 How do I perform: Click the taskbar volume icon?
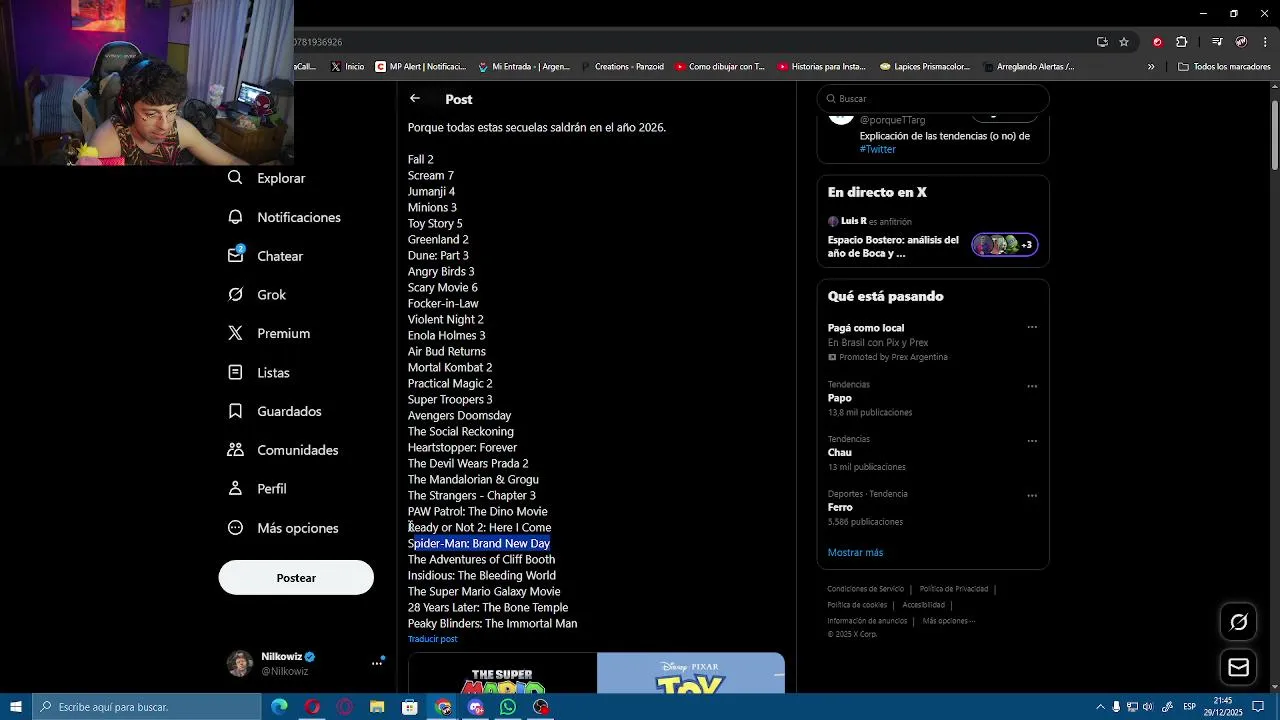[x=1148, y=707]
